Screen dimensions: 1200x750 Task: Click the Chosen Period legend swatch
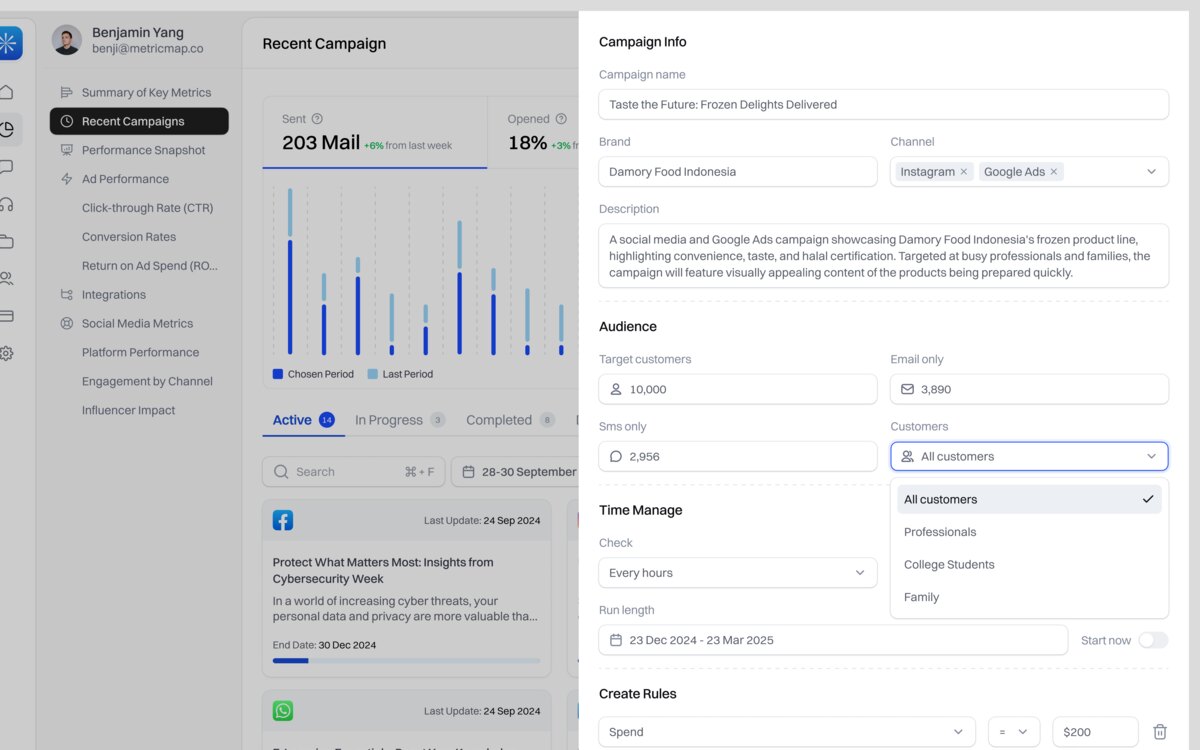(278, 374)
